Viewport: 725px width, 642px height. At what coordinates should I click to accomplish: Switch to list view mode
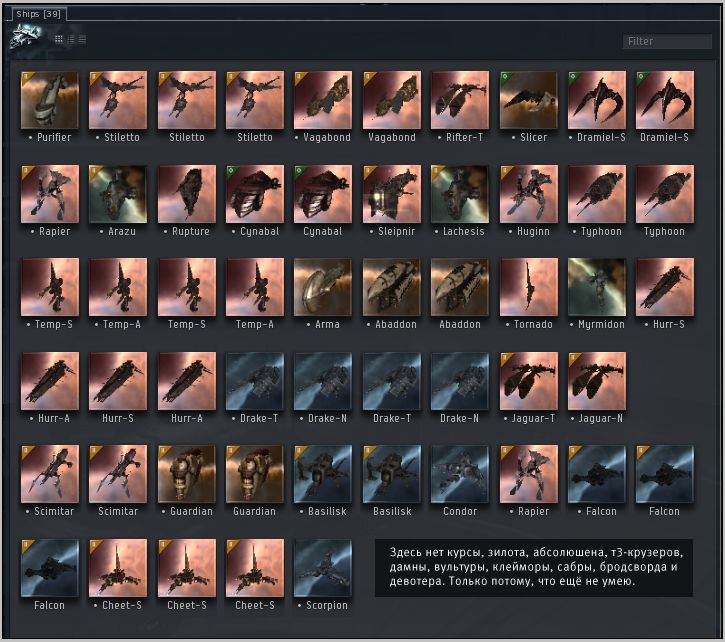point(82,39)
